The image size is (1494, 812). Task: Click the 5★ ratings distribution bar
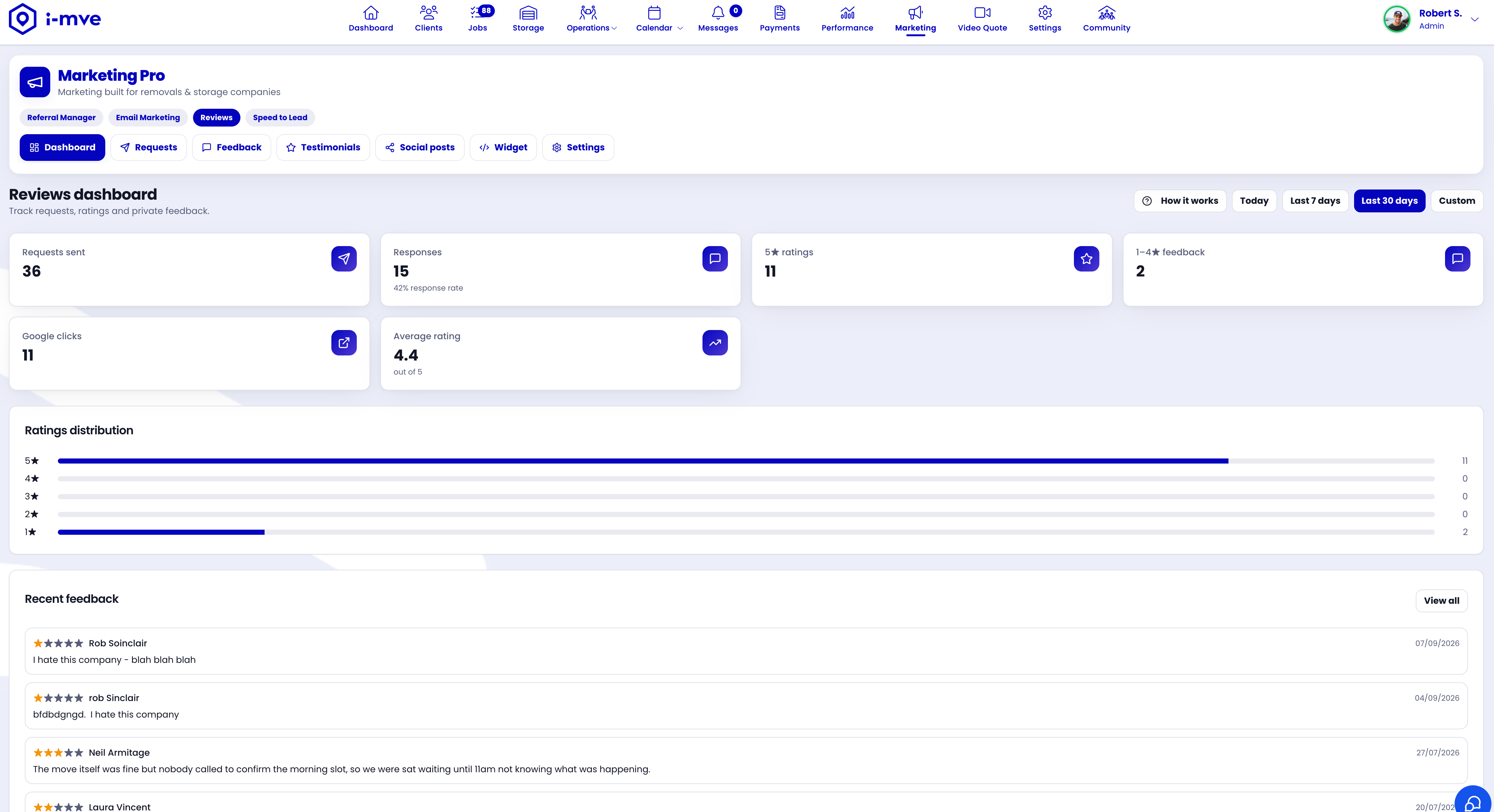[x=746, y=461]
